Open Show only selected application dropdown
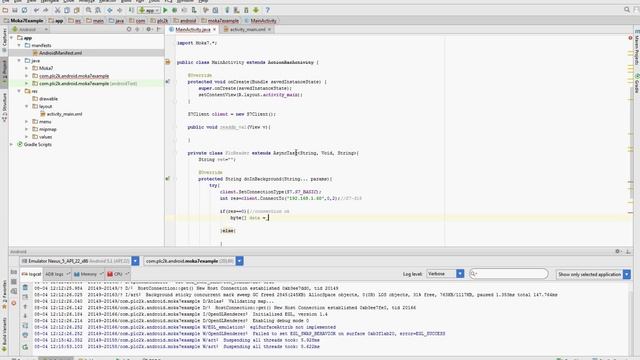 point(627,274)
